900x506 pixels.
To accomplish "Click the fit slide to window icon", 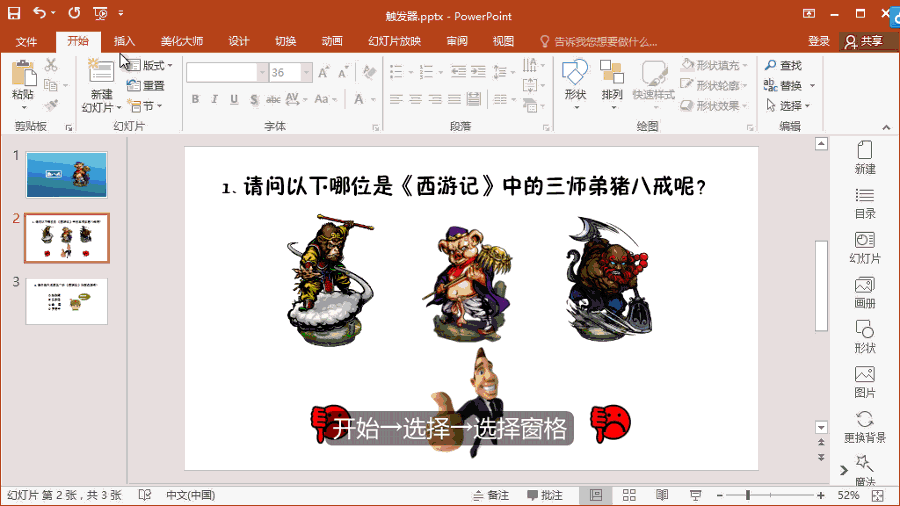I will (x=878, y=495).
